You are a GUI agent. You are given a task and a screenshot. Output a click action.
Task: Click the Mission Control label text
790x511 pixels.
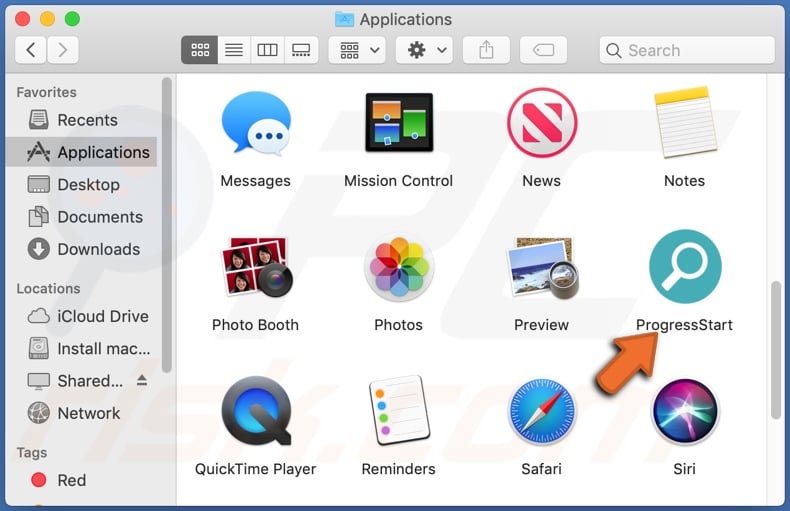(399, 180)
